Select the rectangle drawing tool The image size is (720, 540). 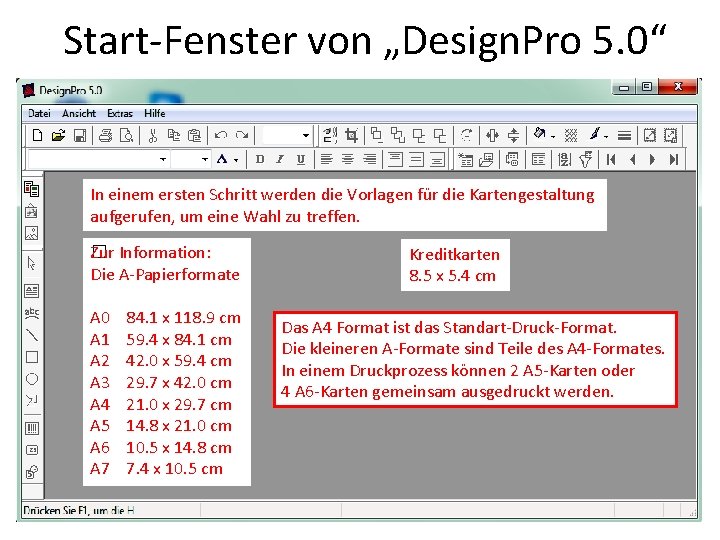32,357
